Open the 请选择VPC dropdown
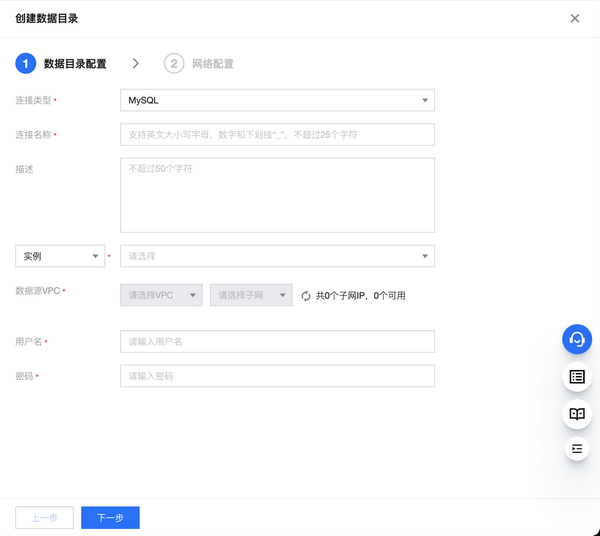Image resolution: width=600 pixels, height=536 pixels. coord(161,295)
